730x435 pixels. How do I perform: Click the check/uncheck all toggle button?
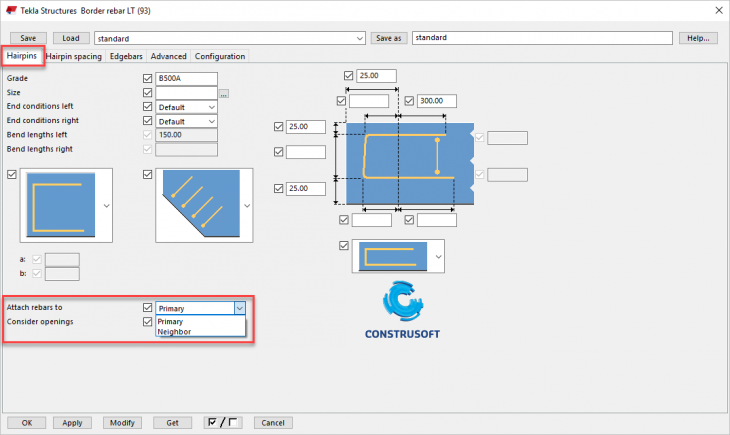223,422
